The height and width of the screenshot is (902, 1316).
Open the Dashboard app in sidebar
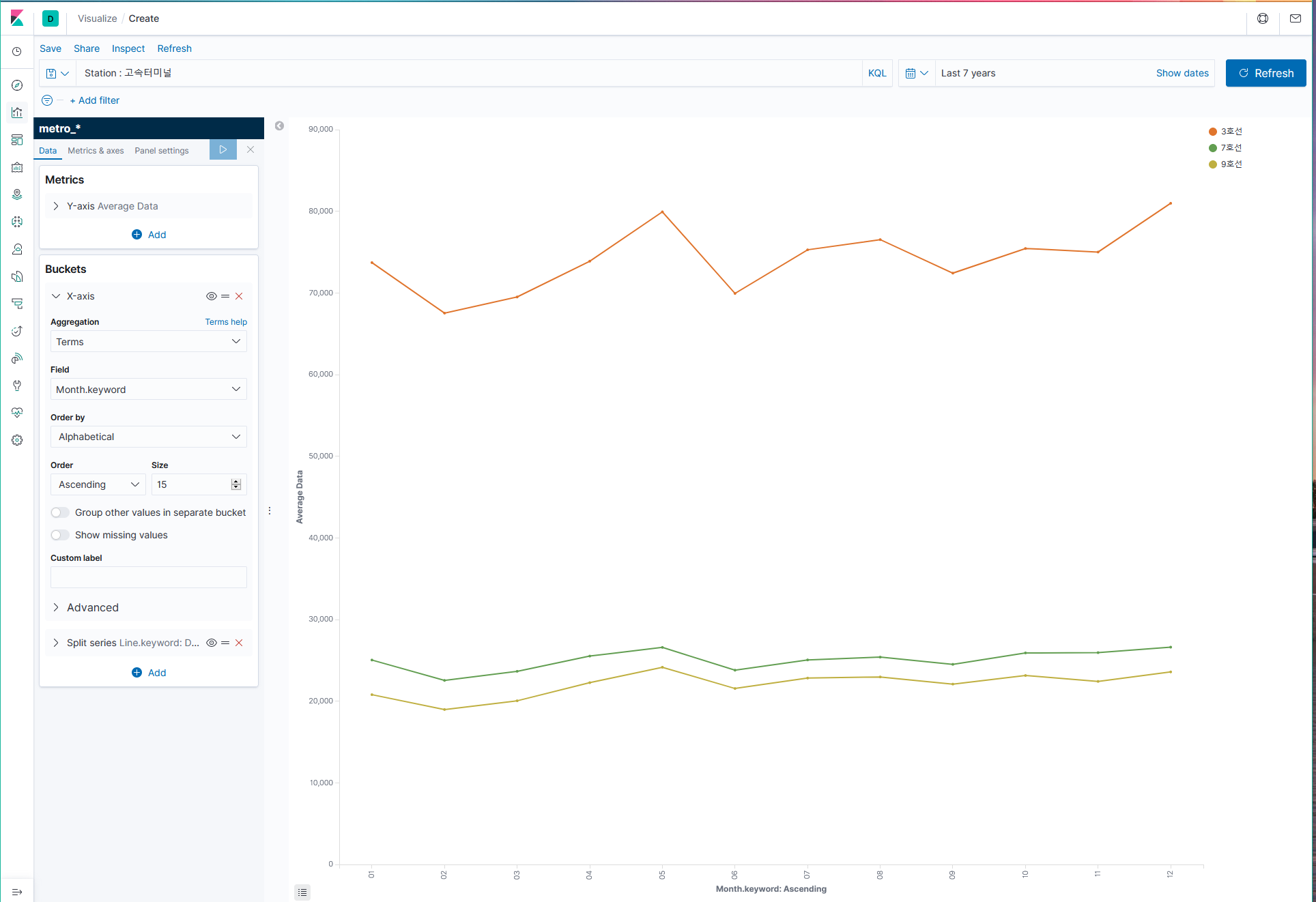tap(17, 140)
